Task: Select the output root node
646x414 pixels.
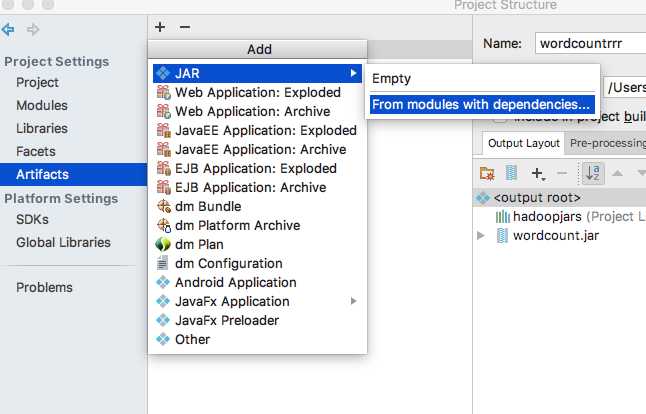Action: 536,197
